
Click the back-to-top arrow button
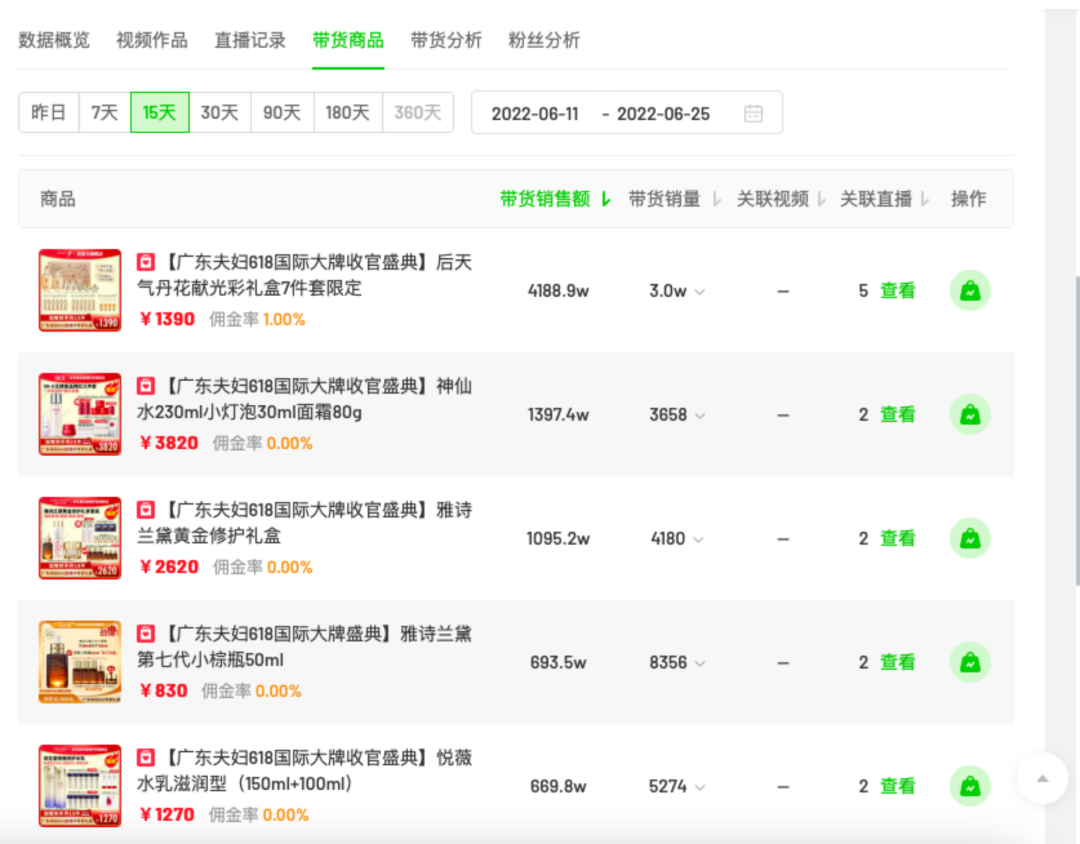coord(1042,778)
